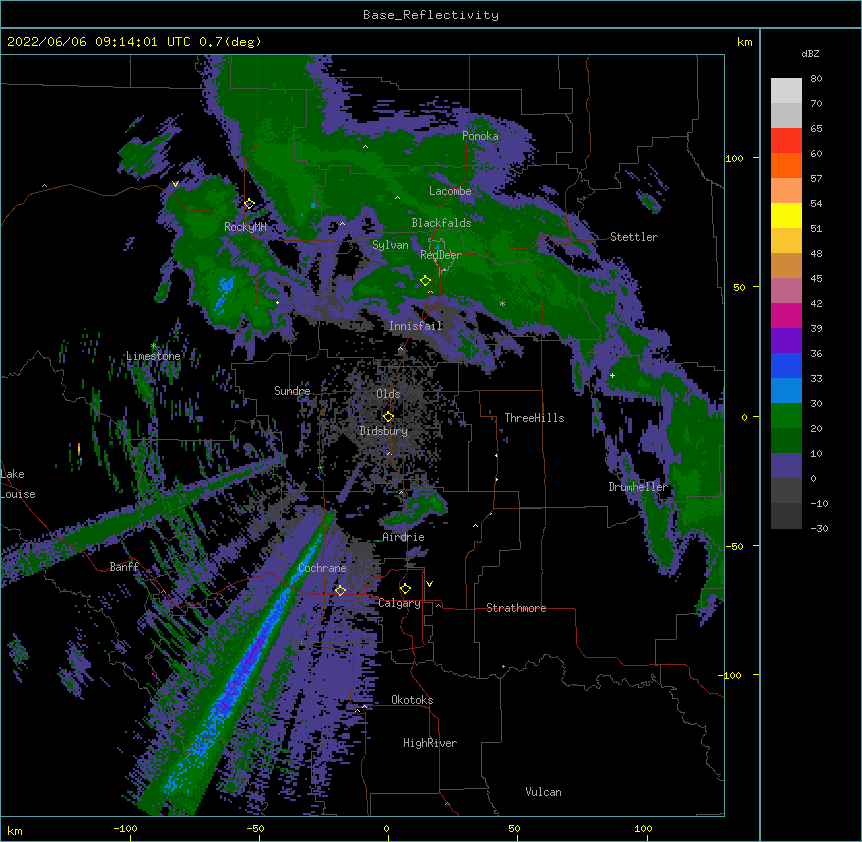Pick the slate purple 10-0 dBZ legend swatch

point(786,466)
